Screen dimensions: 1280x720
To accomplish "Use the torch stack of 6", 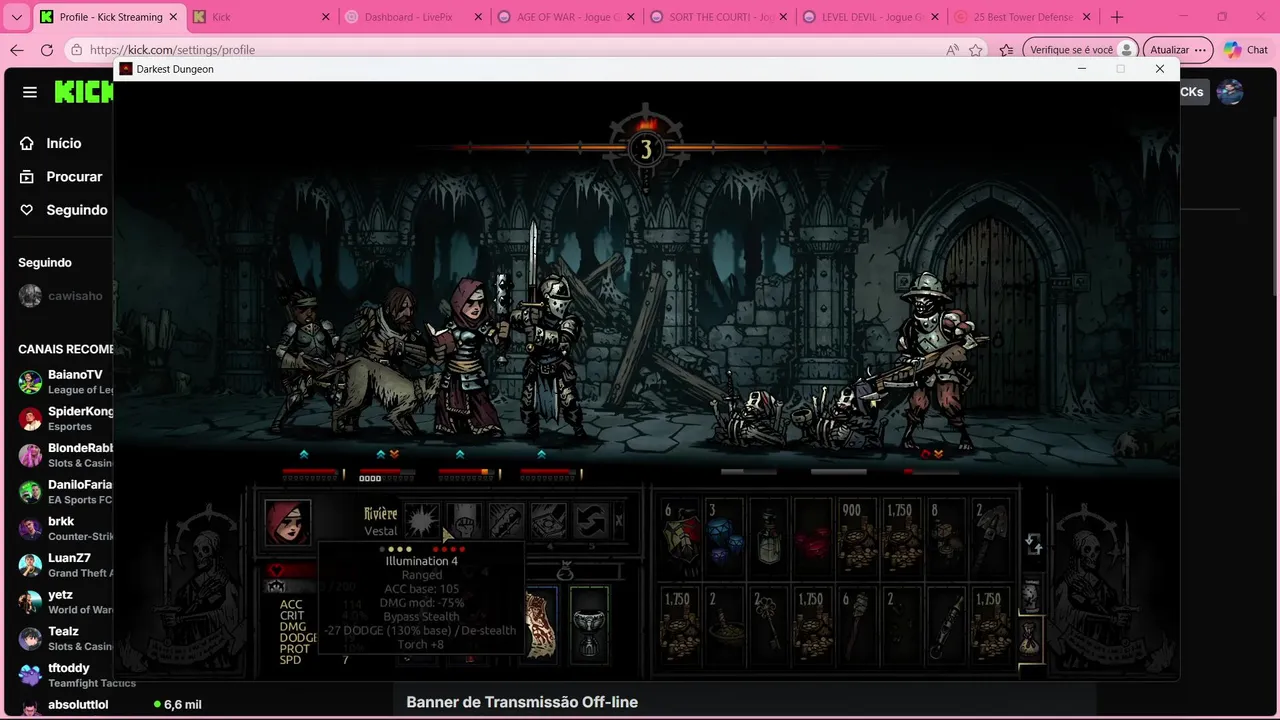I will point(857,625).
